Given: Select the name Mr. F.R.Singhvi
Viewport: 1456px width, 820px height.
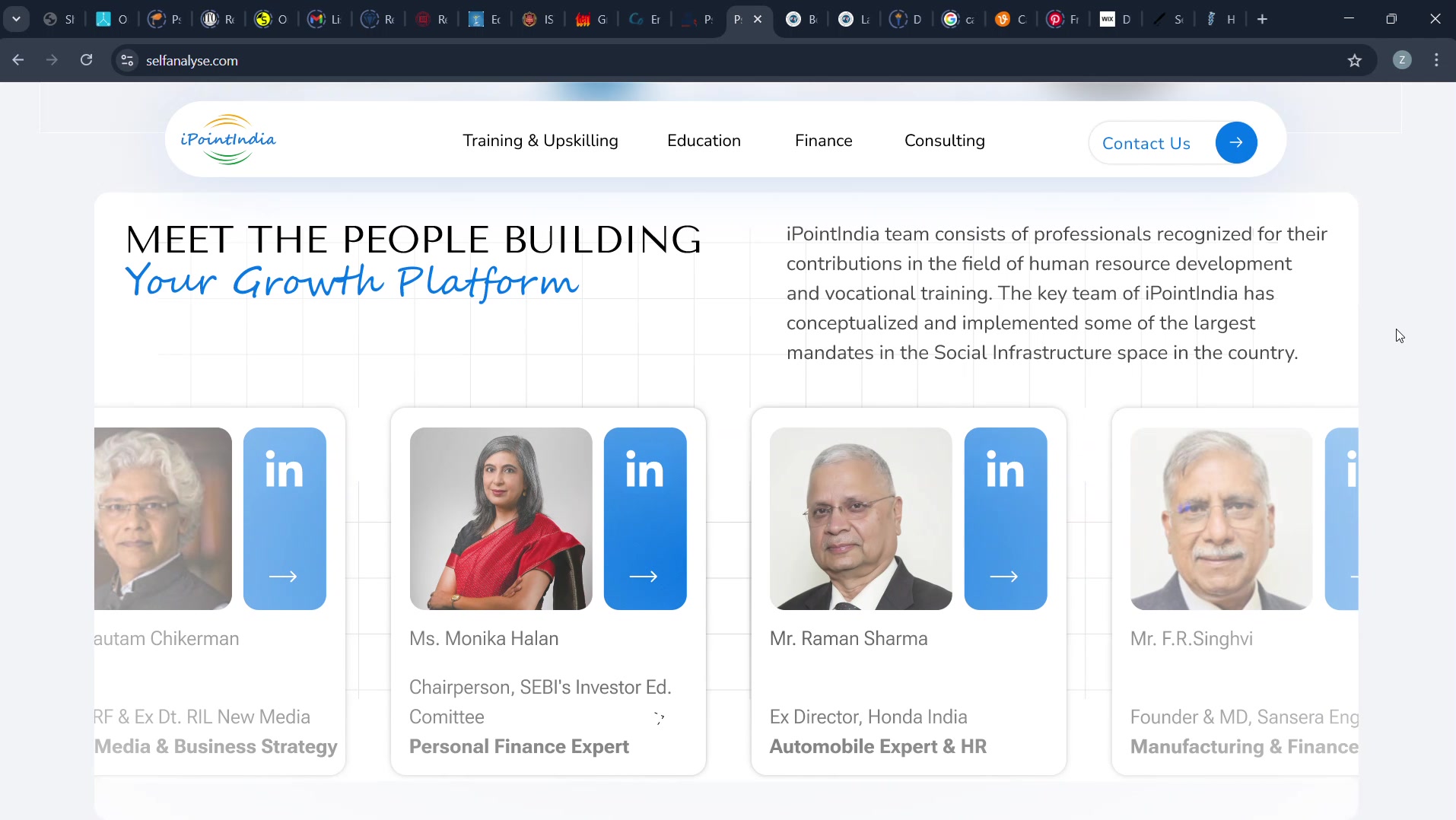Looking at the screenshot, I should 1191,638.
